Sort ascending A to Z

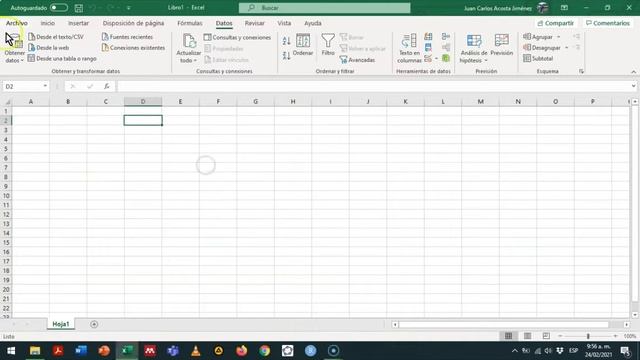(x=287, y=40)
